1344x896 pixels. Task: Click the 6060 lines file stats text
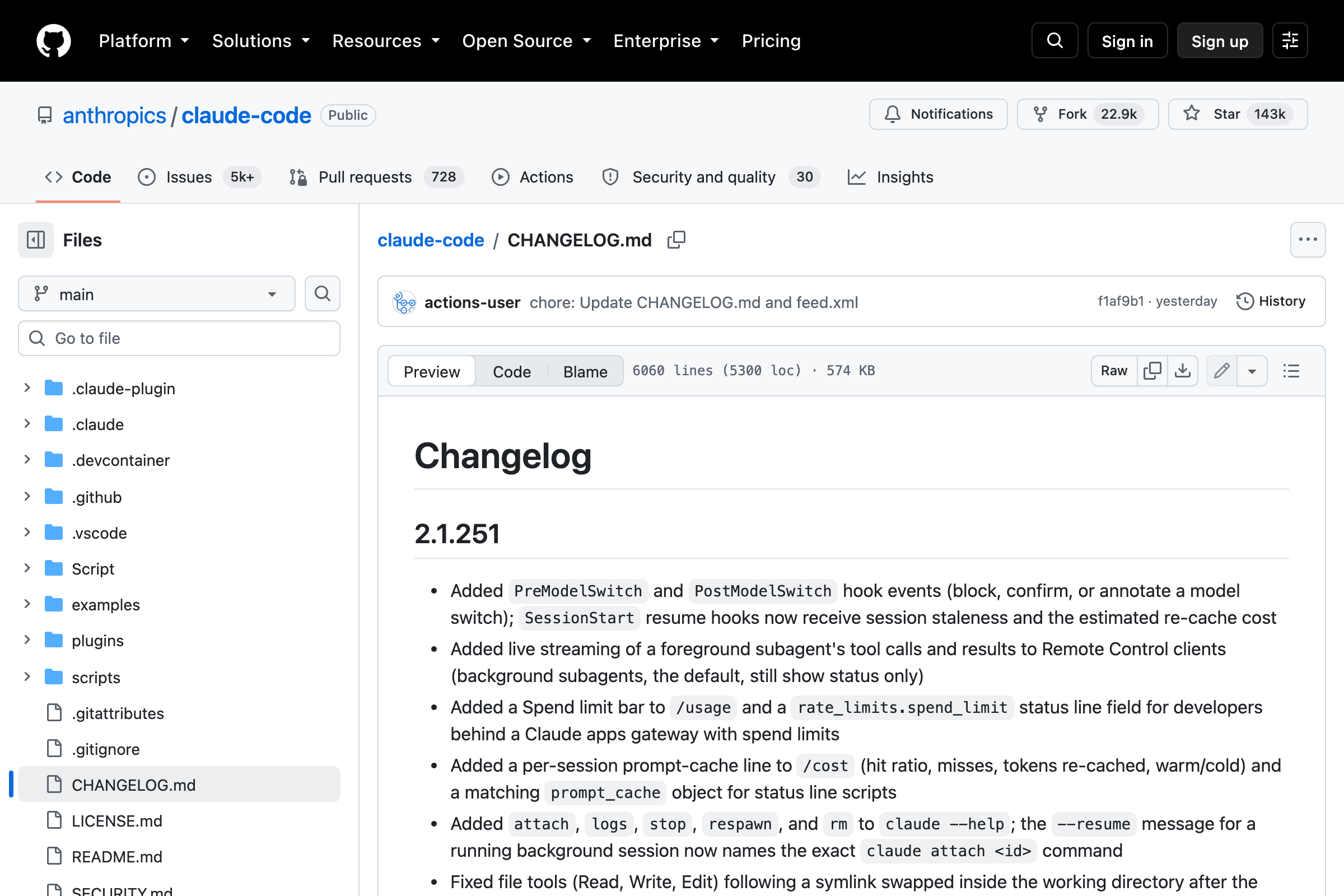tap(754, 371)
